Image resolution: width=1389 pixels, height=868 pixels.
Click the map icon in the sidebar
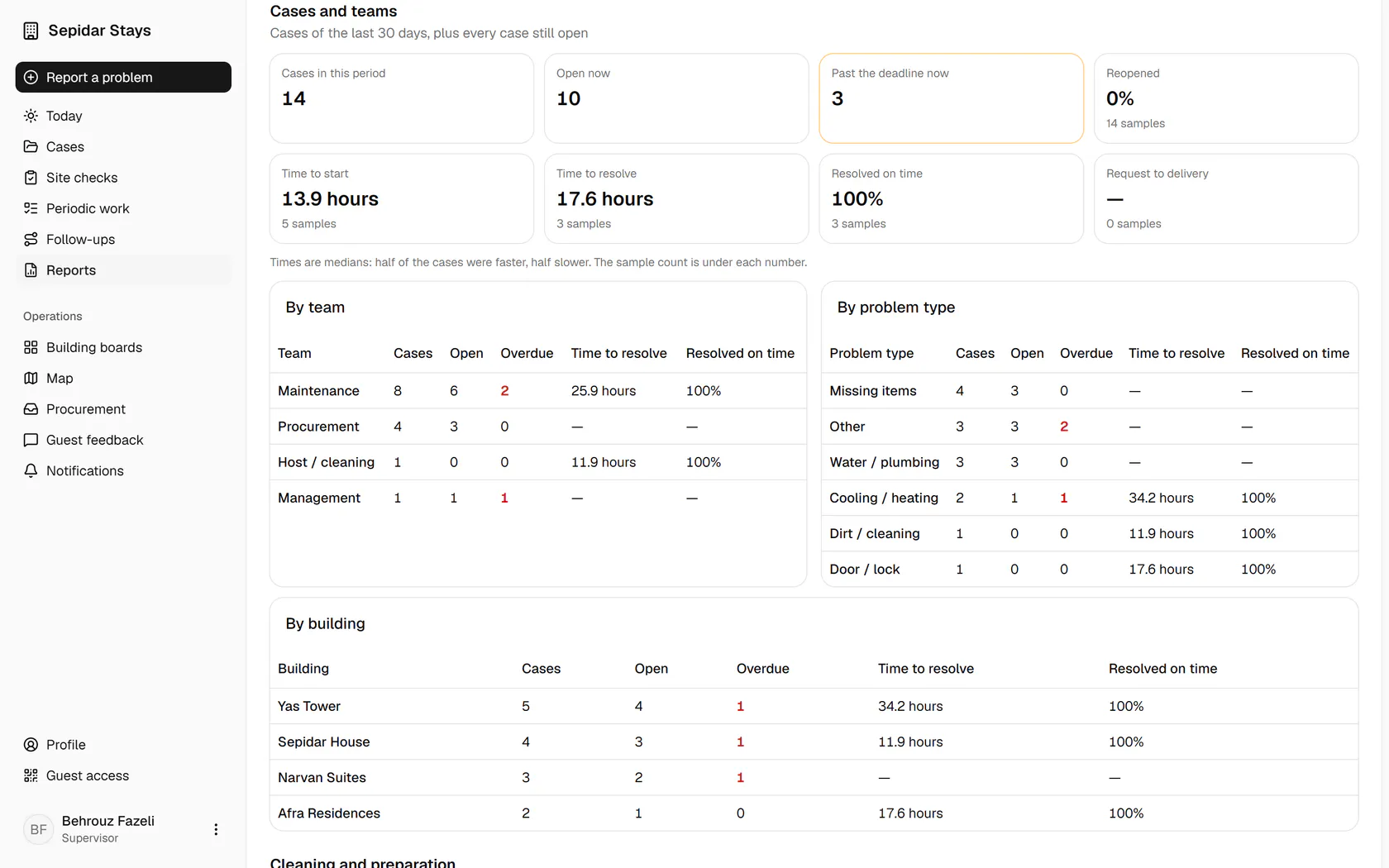click(31, 378)
